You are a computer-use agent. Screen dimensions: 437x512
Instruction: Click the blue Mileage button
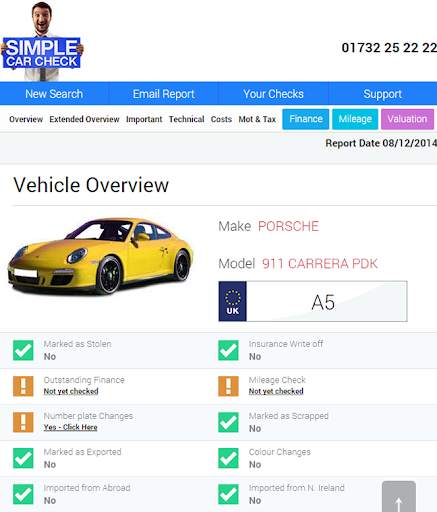(355, 119)
